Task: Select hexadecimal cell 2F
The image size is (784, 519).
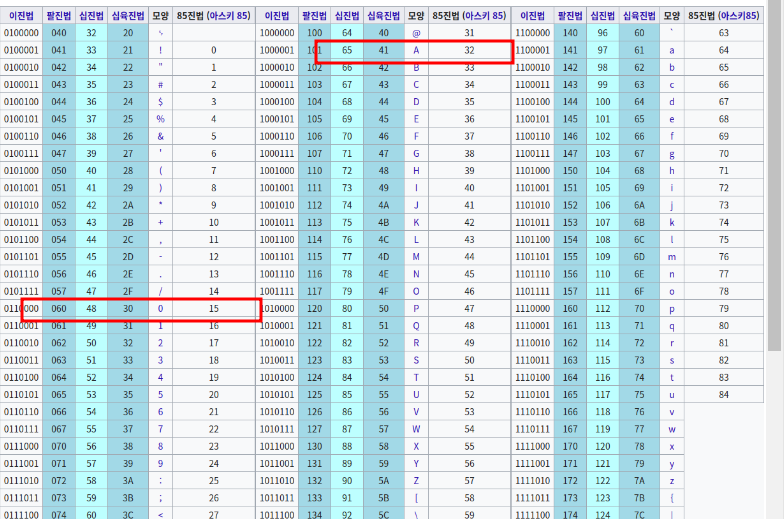Action: point(128,292)
